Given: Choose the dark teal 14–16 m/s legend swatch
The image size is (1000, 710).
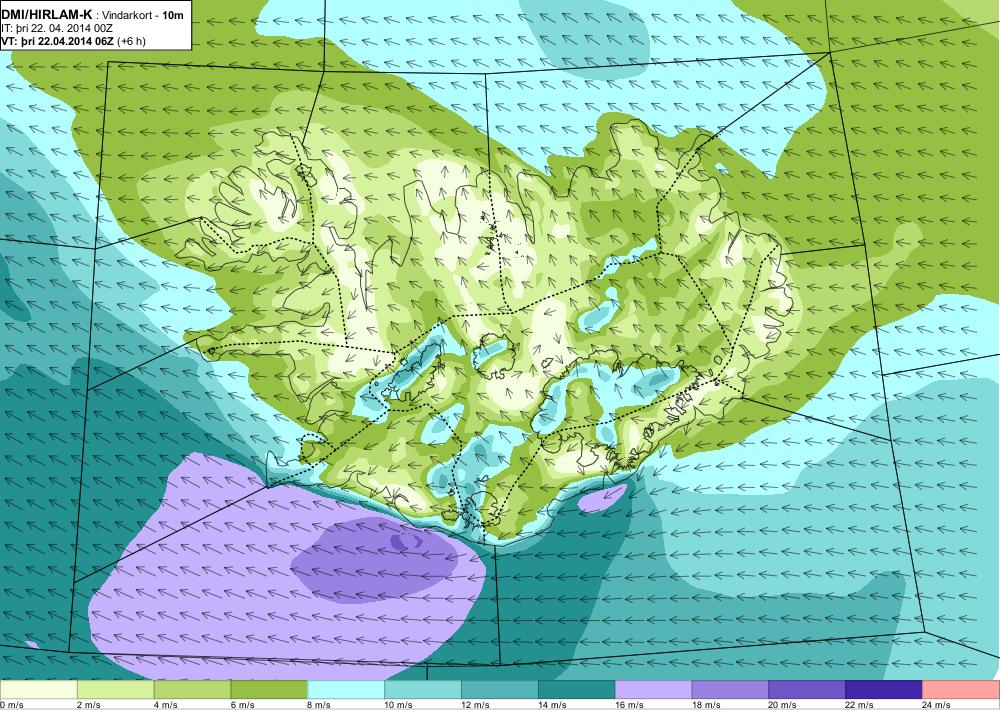Looking at the screenshot, I should [x=577, y=690].
